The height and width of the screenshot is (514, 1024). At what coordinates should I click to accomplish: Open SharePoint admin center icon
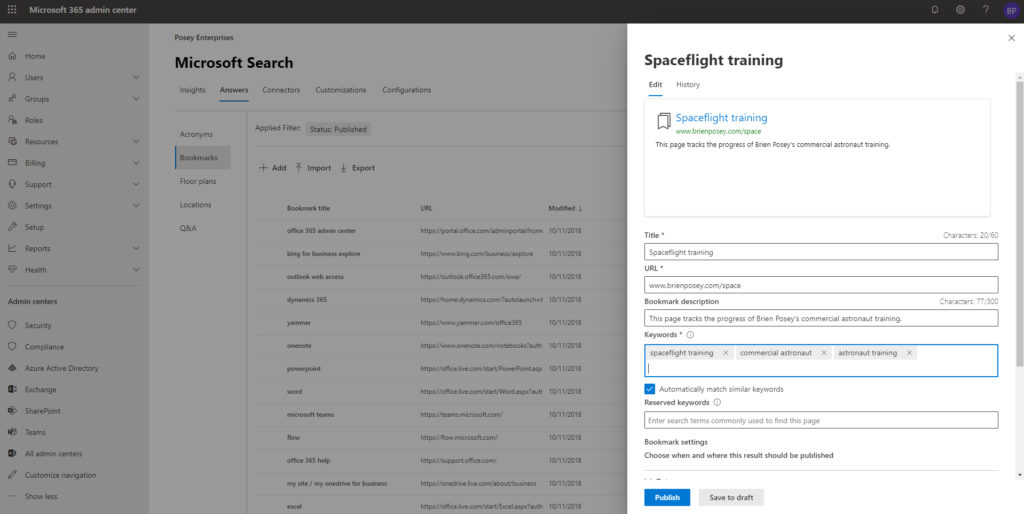pyautogui.click(x=12, y=411)
